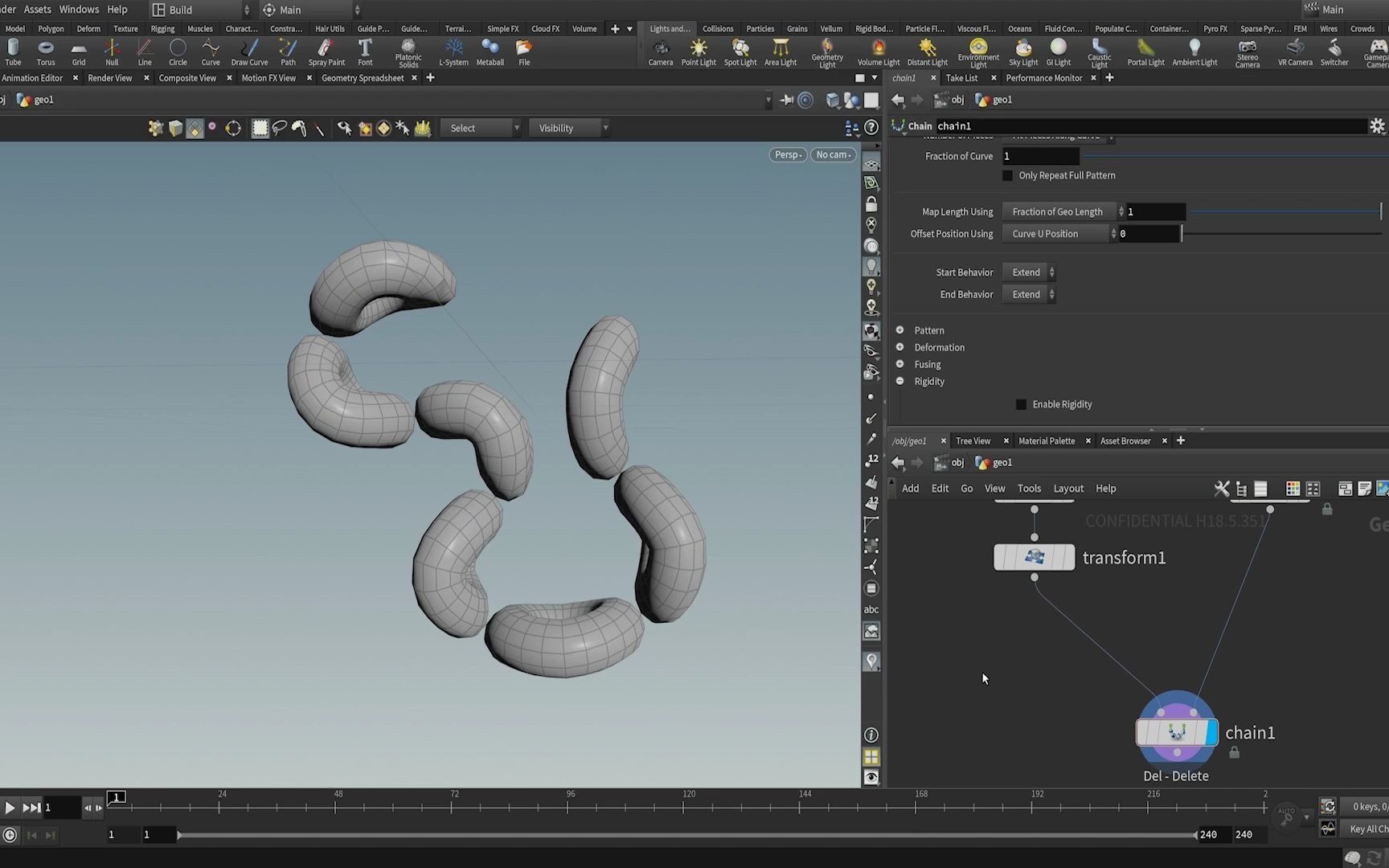Open the Assets menu
The height and width of the screenshot is (868, 1389).
tap(36, 9)
